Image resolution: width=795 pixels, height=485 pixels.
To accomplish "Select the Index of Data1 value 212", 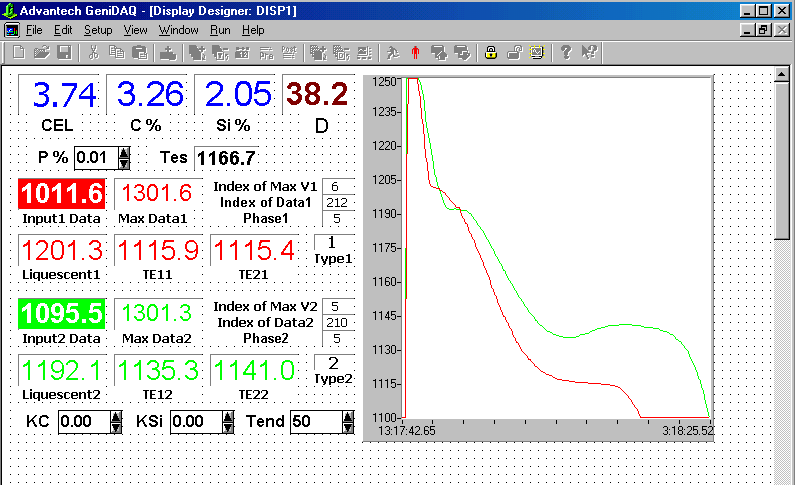I will click(337, 203).
